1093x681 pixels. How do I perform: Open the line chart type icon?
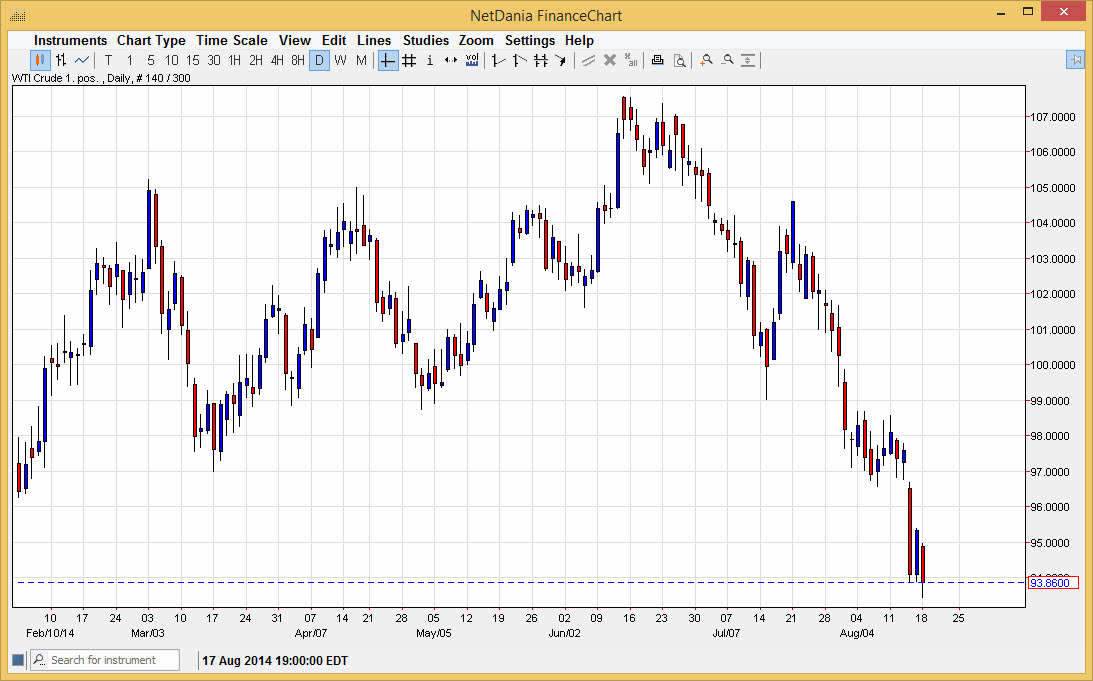80,60
